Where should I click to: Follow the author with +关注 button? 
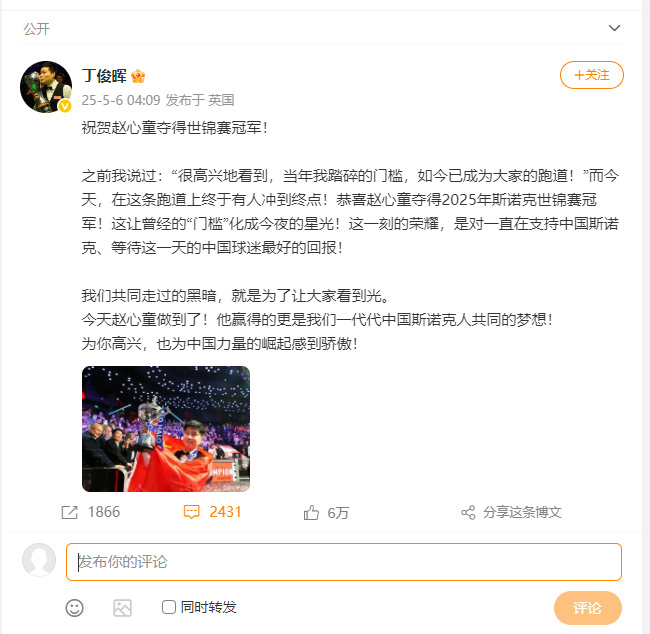coord(592,75)
